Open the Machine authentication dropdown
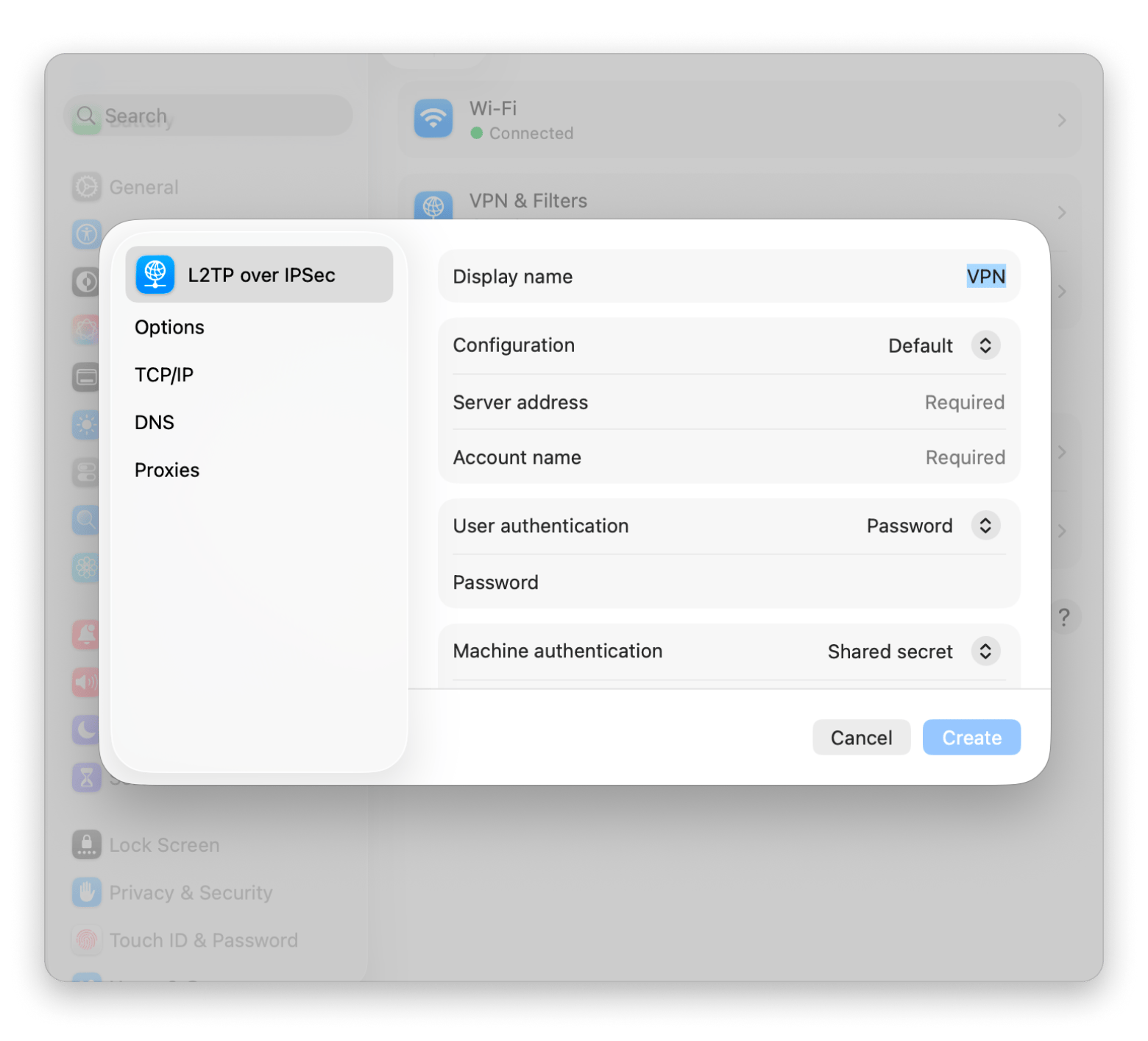Screen dimensions: 1148x1041 (x=985, y=651)
